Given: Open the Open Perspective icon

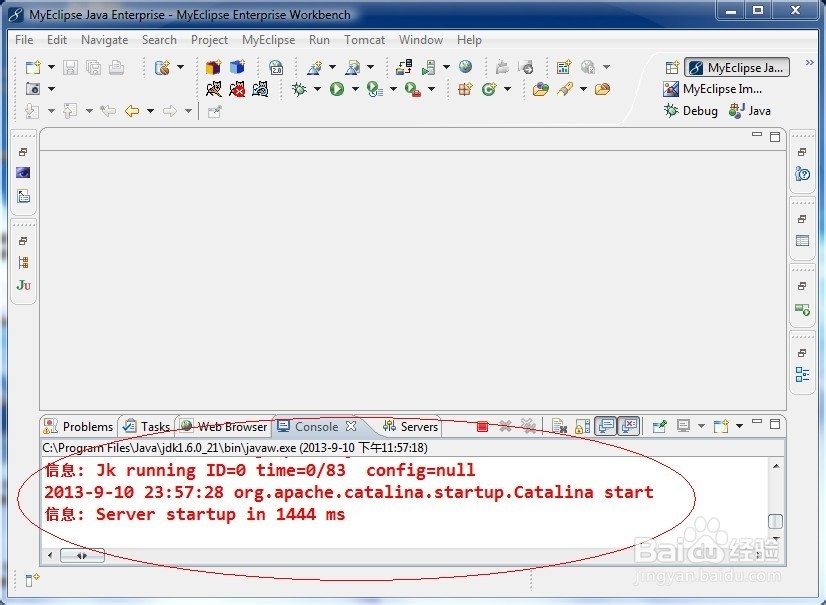Looking at the screenshot, I should (x=672, y=67).
